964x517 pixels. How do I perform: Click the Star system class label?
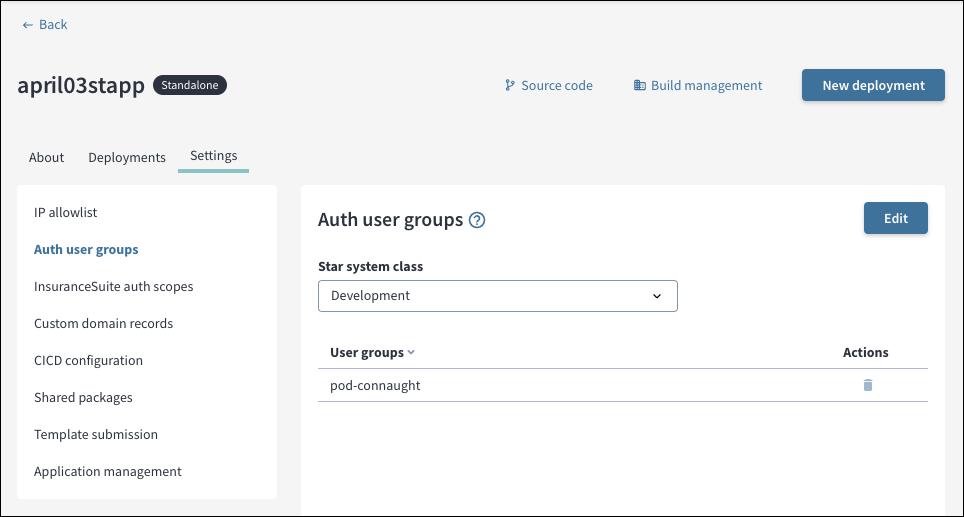(x=371, y=267)
